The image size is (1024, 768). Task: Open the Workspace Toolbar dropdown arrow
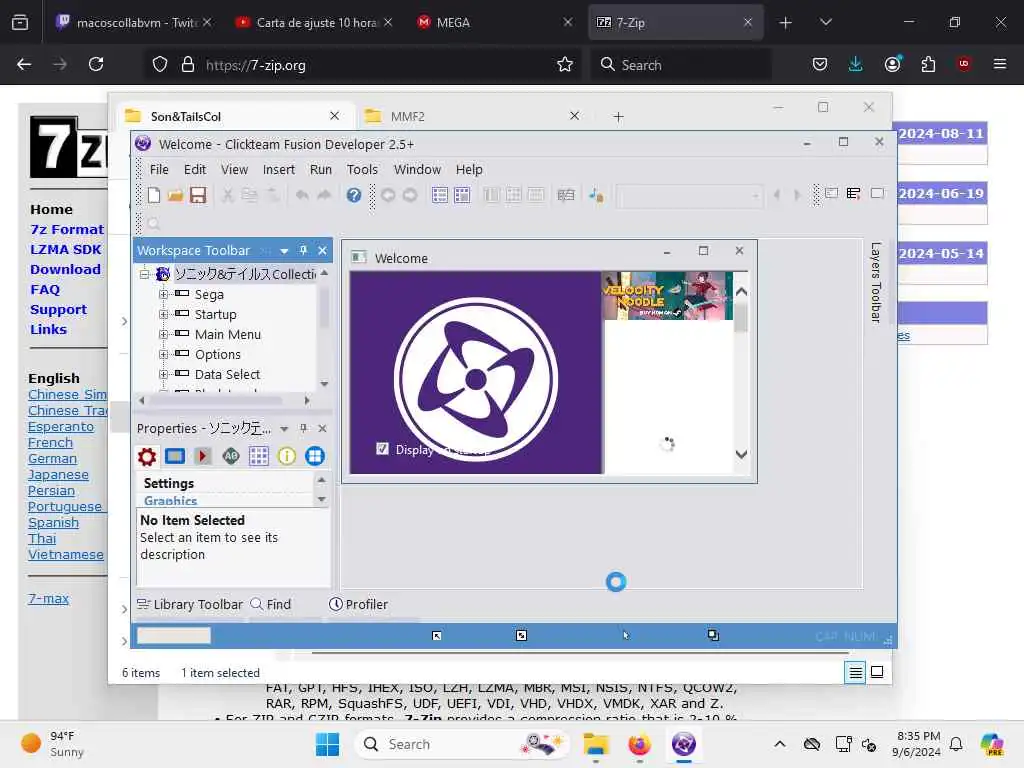[x=284, y=251]
